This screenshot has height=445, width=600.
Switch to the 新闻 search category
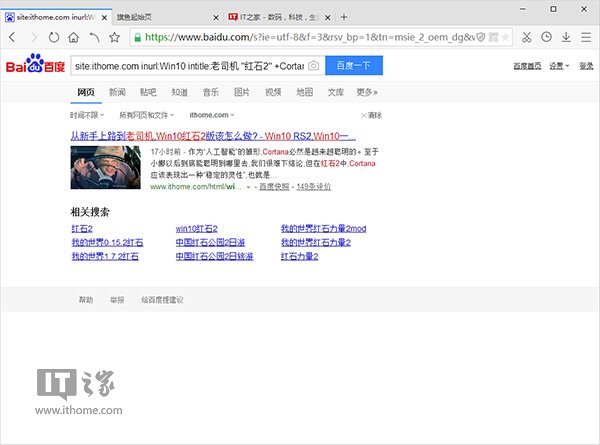pyautogui.click(x=117, y=92)
